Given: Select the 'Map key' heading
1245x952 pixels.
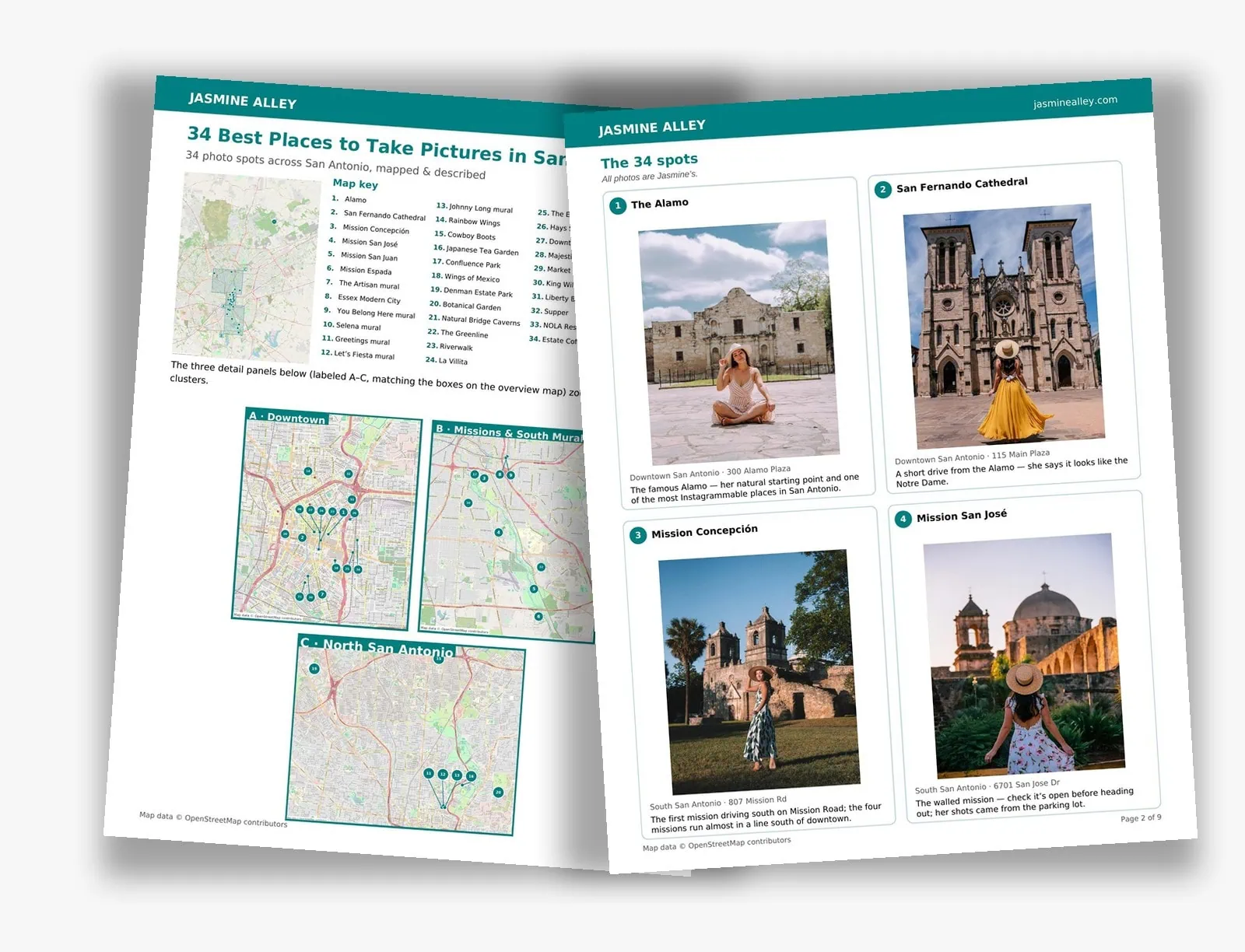Looking at the screenshot, I should click(355, 184).
